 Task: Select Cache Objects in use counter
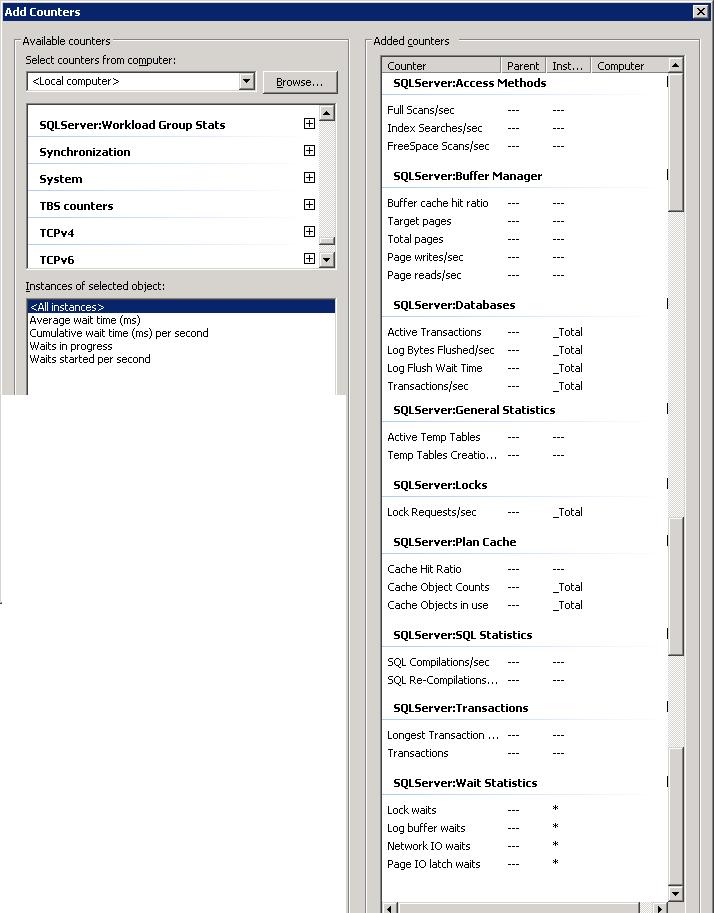tap(437, 606)
